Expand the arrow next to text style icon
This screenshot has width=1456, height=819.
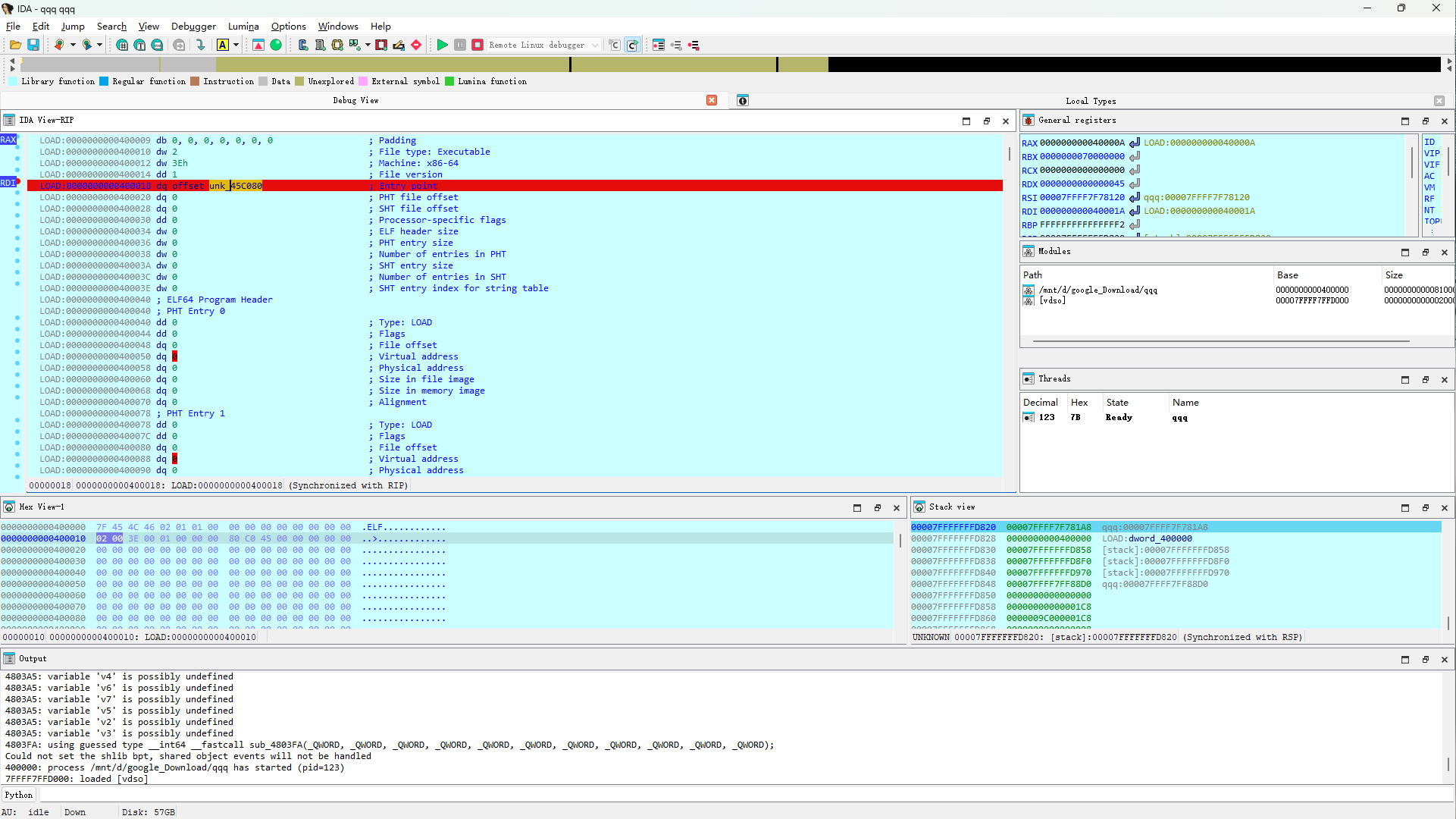pos(236,45)
